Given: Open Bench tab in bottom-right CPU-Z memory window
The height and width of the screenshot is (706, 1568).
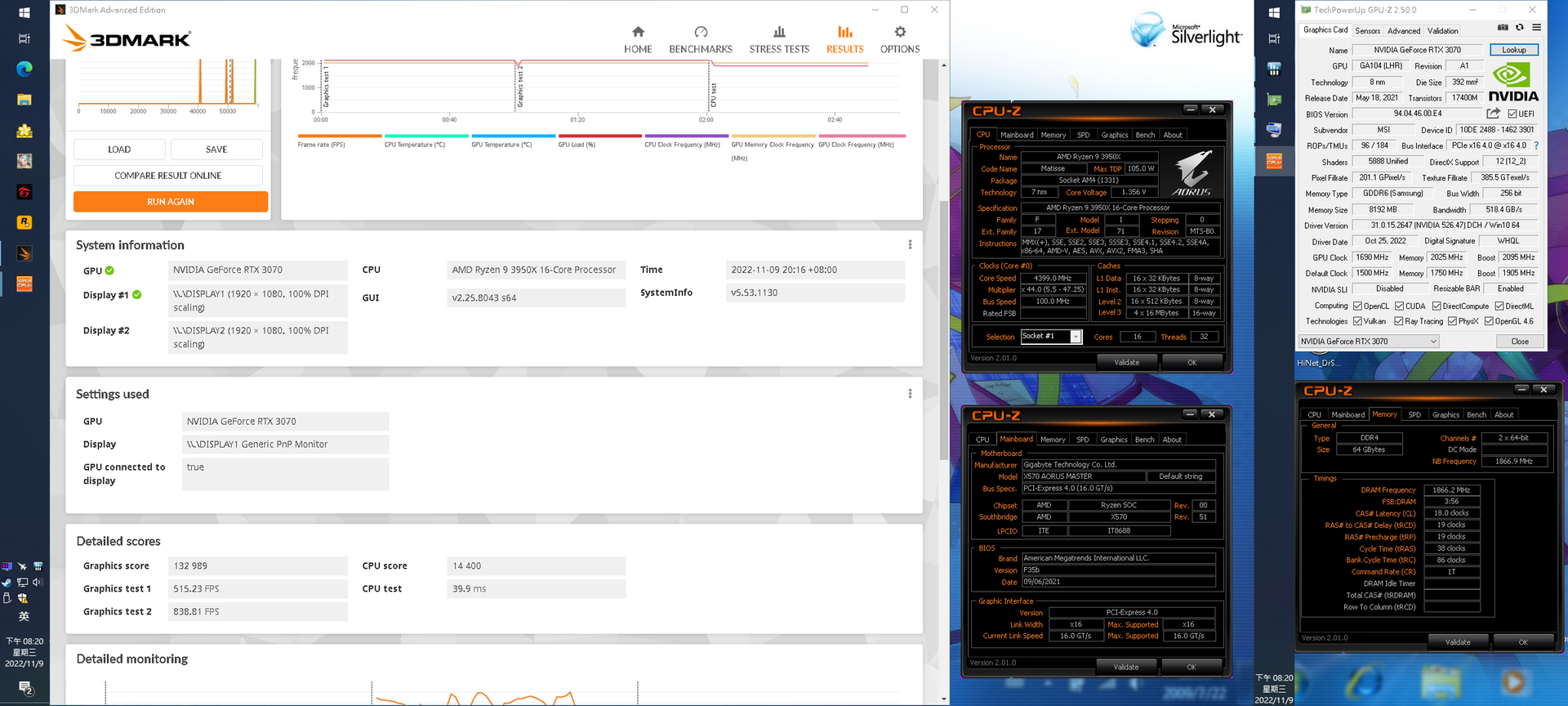Looking at the screenshot, I should pos(1477,414).
